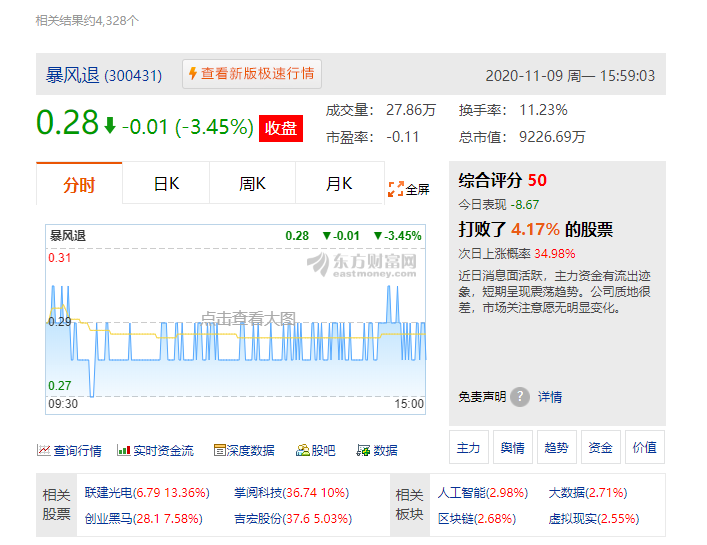
Task: Open 深度数据 link
Action: coord(250,450)
